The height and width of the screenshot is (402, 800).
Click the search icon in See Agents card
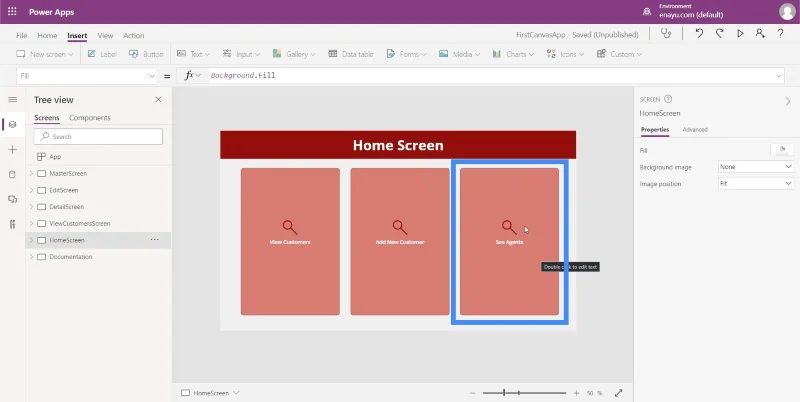(x=509, y=228)
